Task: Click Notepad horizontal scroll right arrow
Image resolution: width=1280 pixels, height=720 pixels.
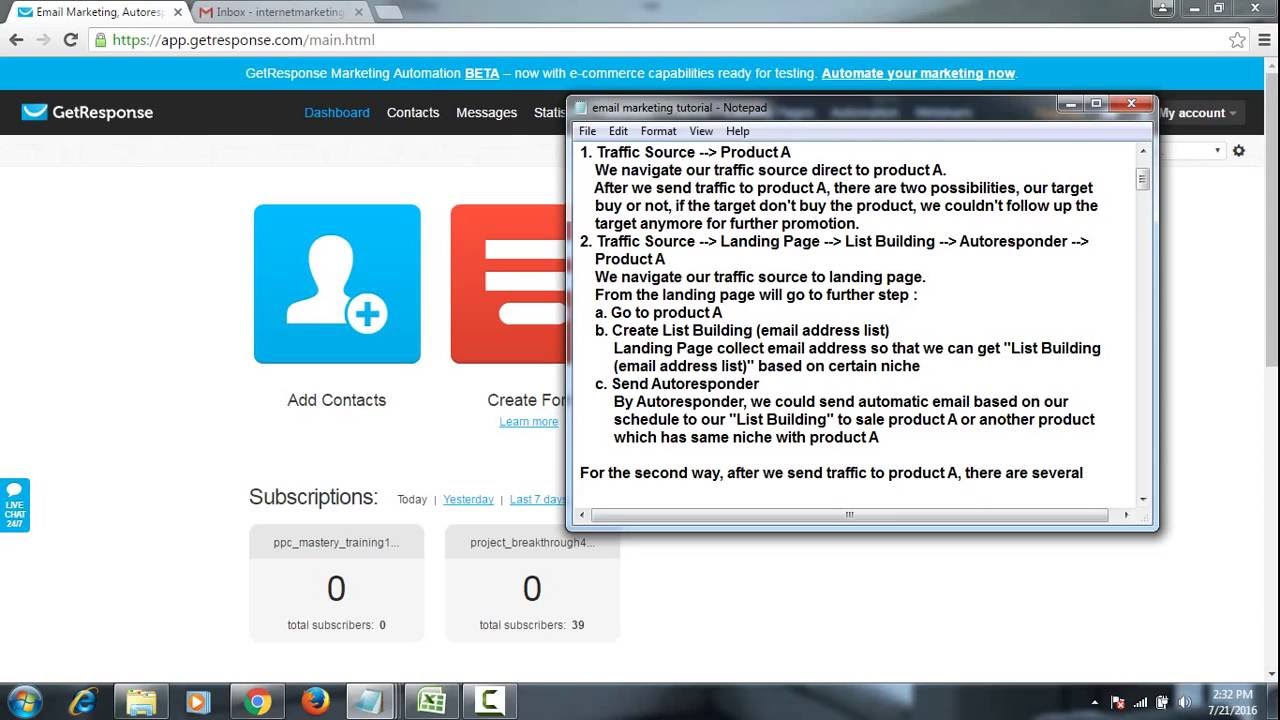Action: 1126,515
